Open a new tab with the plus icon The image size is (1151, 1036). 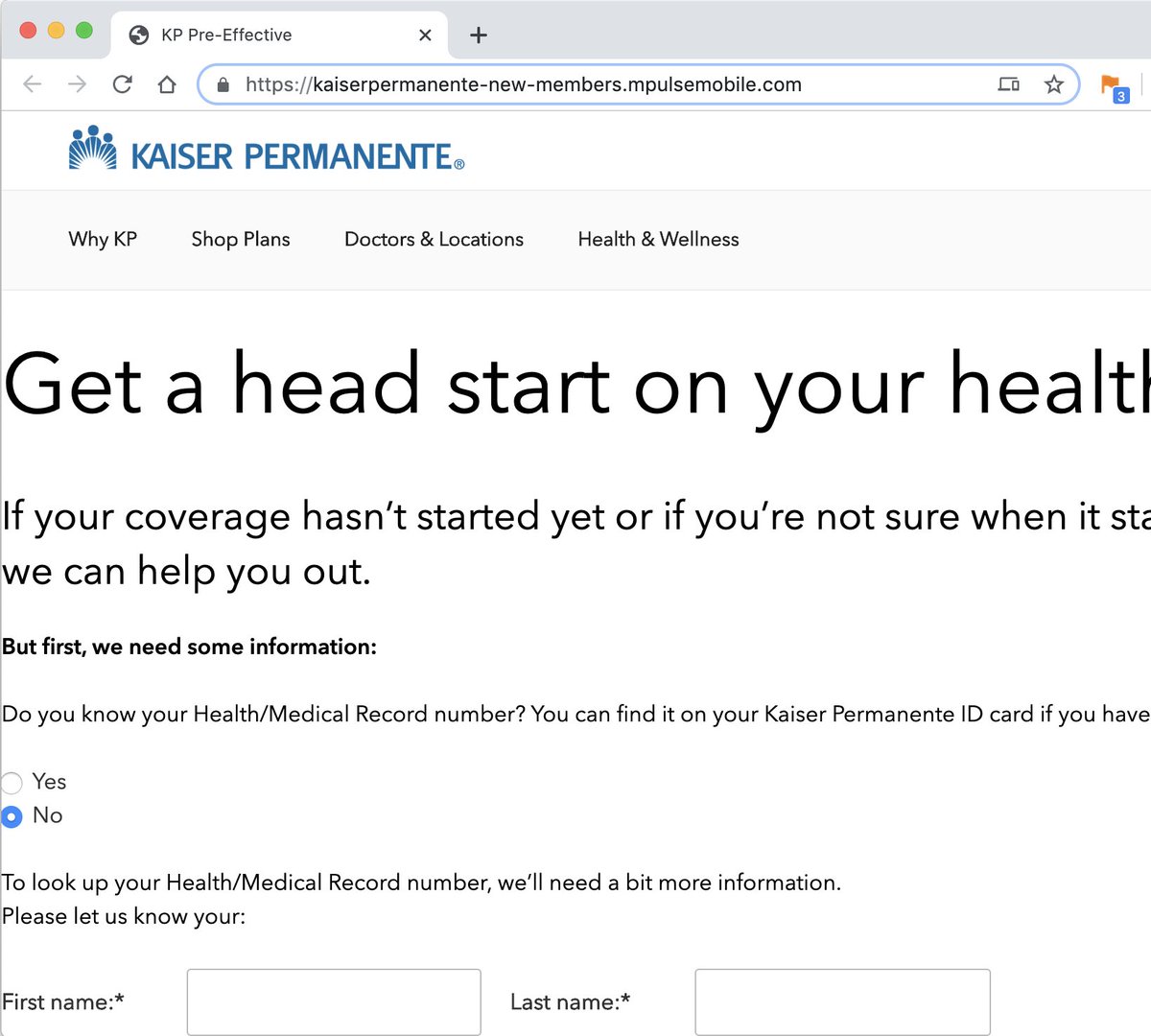point(479,35)
